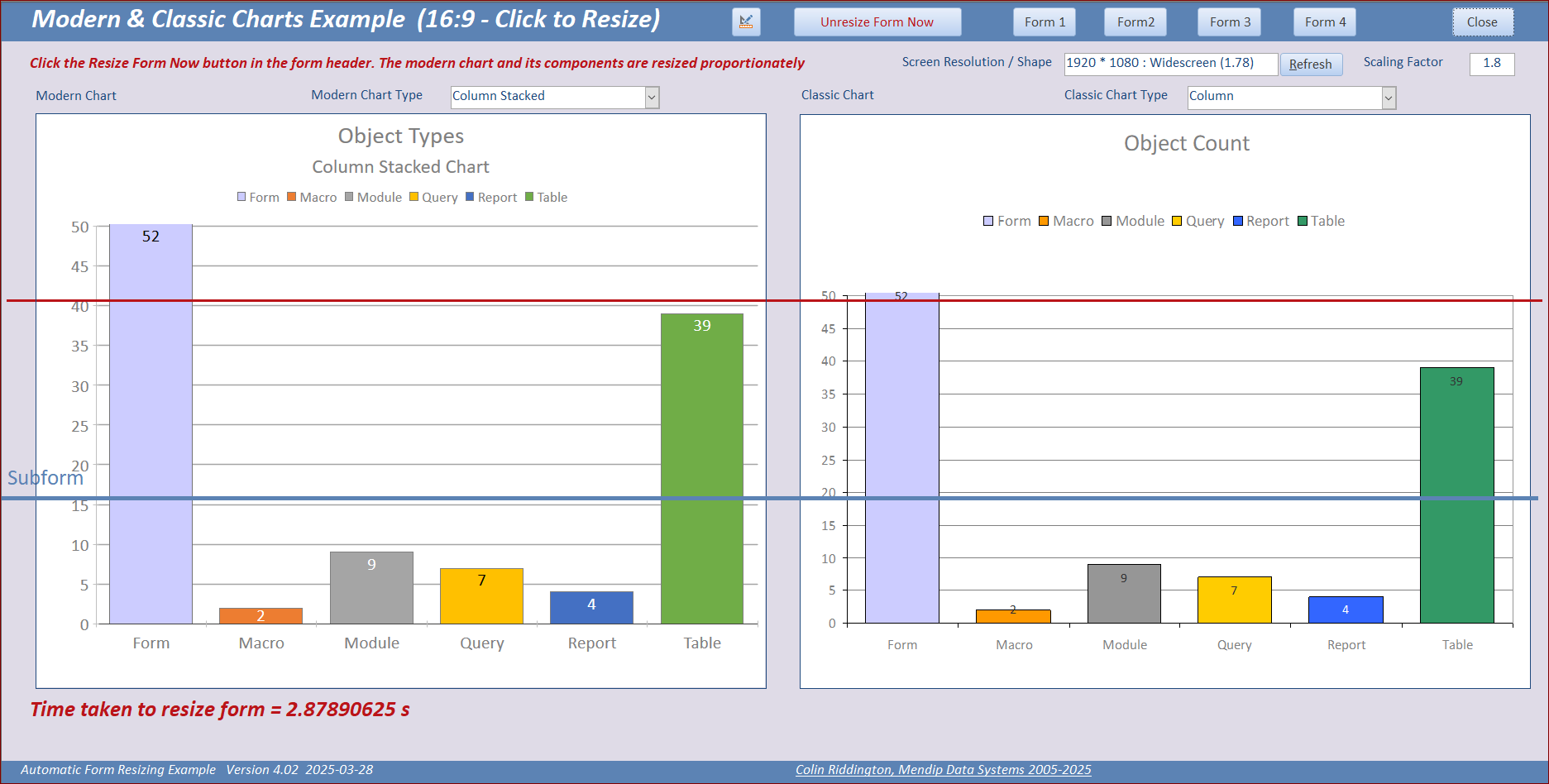Click the Report legend swatch in modern chart
Image resolution: width=1549 pixels, height=784 pixels.
pyautogui.click(x=470, y=197)
